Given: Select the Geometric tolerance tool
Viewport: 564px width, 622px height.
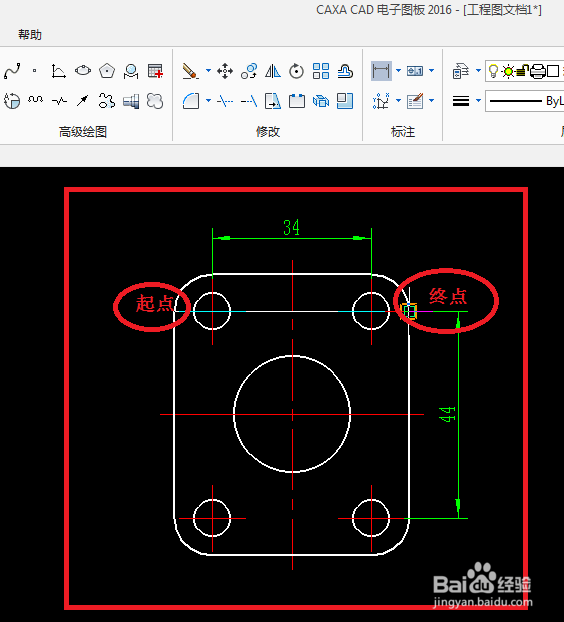Looking at the screenshot, I should 415,71.
